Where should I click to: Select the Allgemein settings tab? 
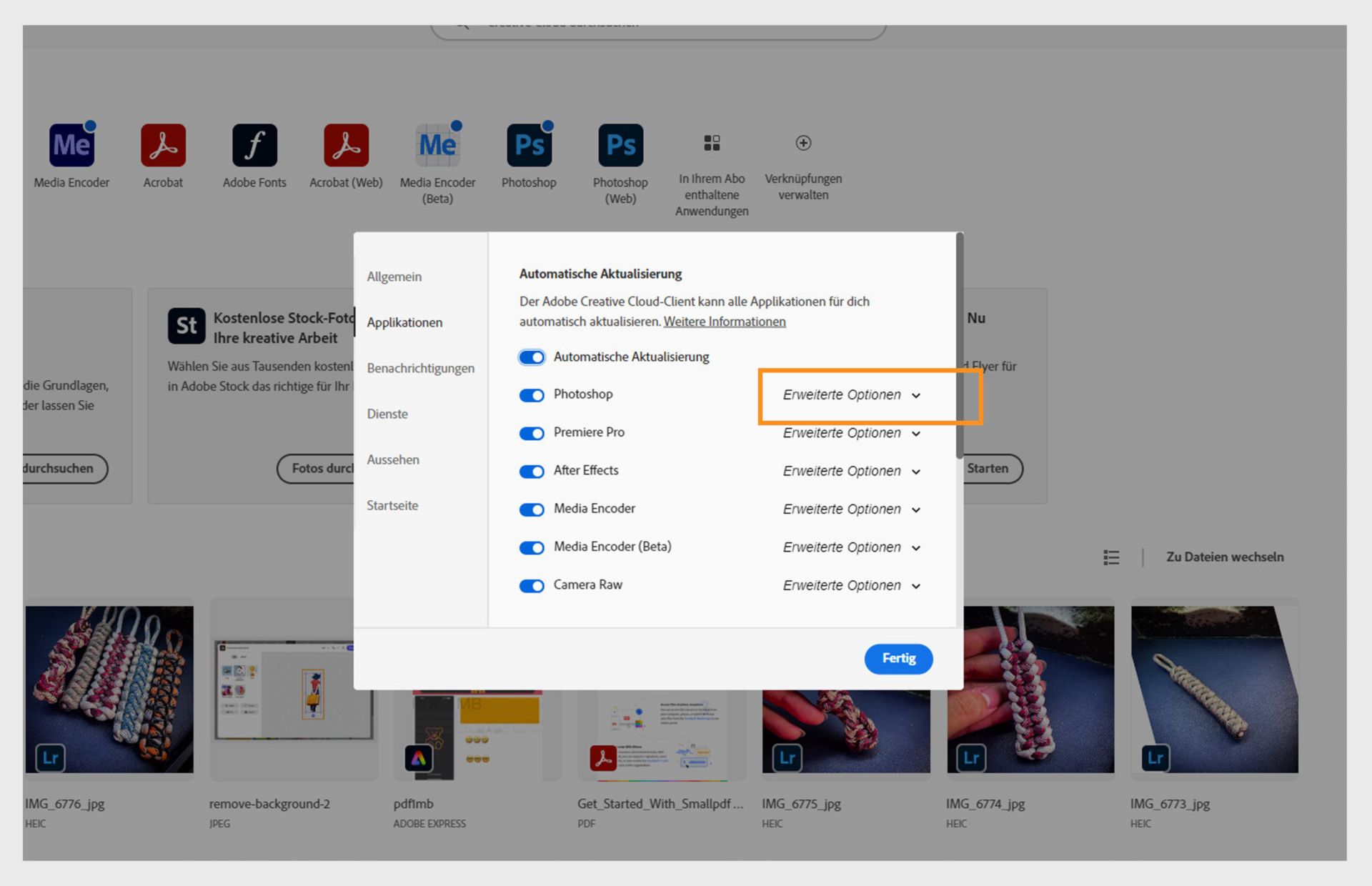[394, 277]
